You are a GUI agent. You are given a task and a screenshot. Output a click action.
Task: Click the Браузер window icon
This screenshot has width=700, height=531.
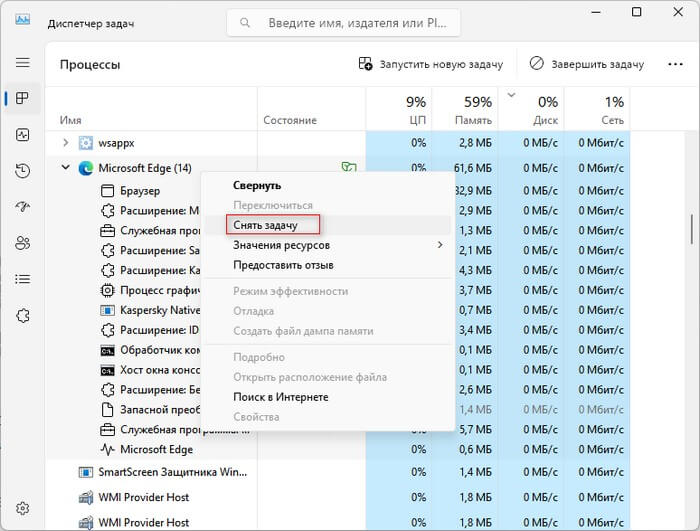(107, 191)
